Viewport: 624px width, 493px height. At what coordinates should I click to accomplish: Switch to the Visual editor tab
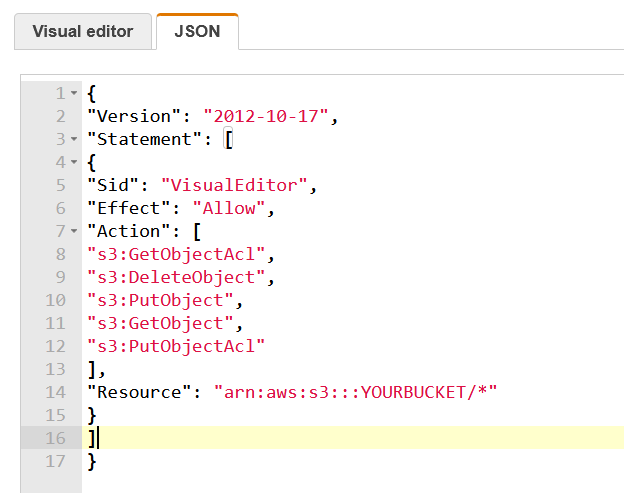click(x=83, y=31)
